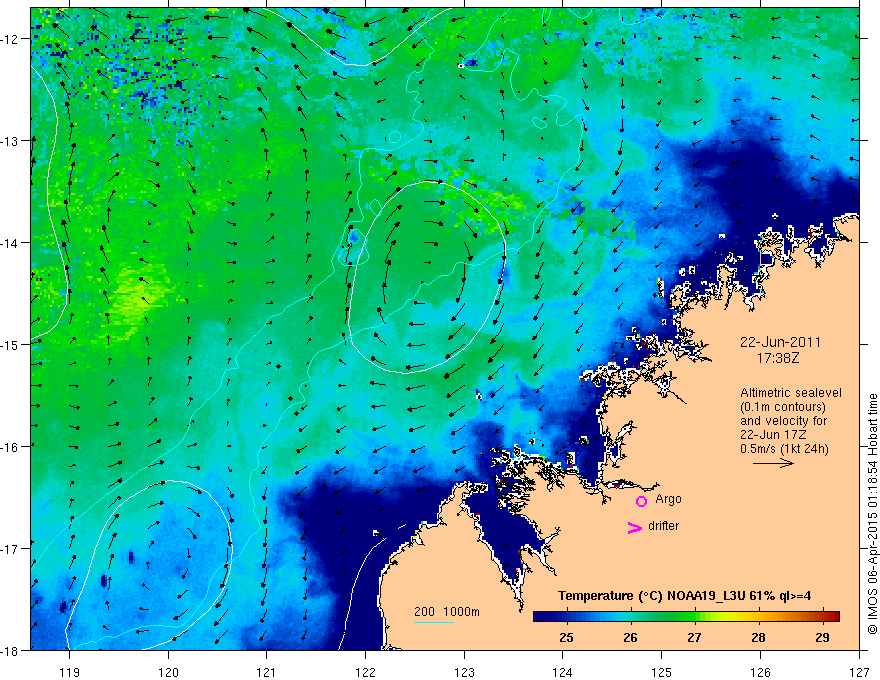Click the magenta drifter arrow legend icon

[x=635, y=527]
